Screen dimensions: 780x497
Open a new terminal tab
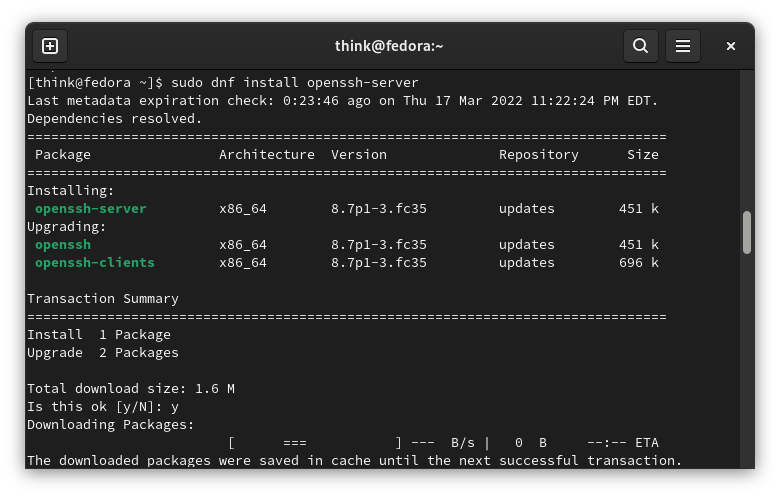(x=50, y=46)
